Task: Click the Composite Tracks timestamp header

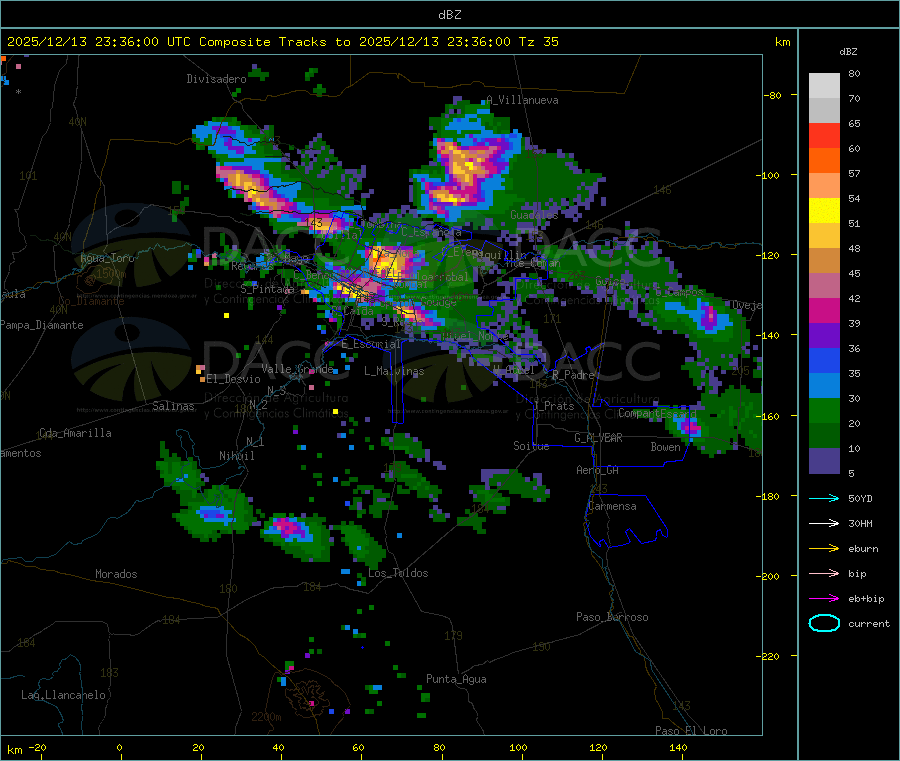Action: click(282, 42)
